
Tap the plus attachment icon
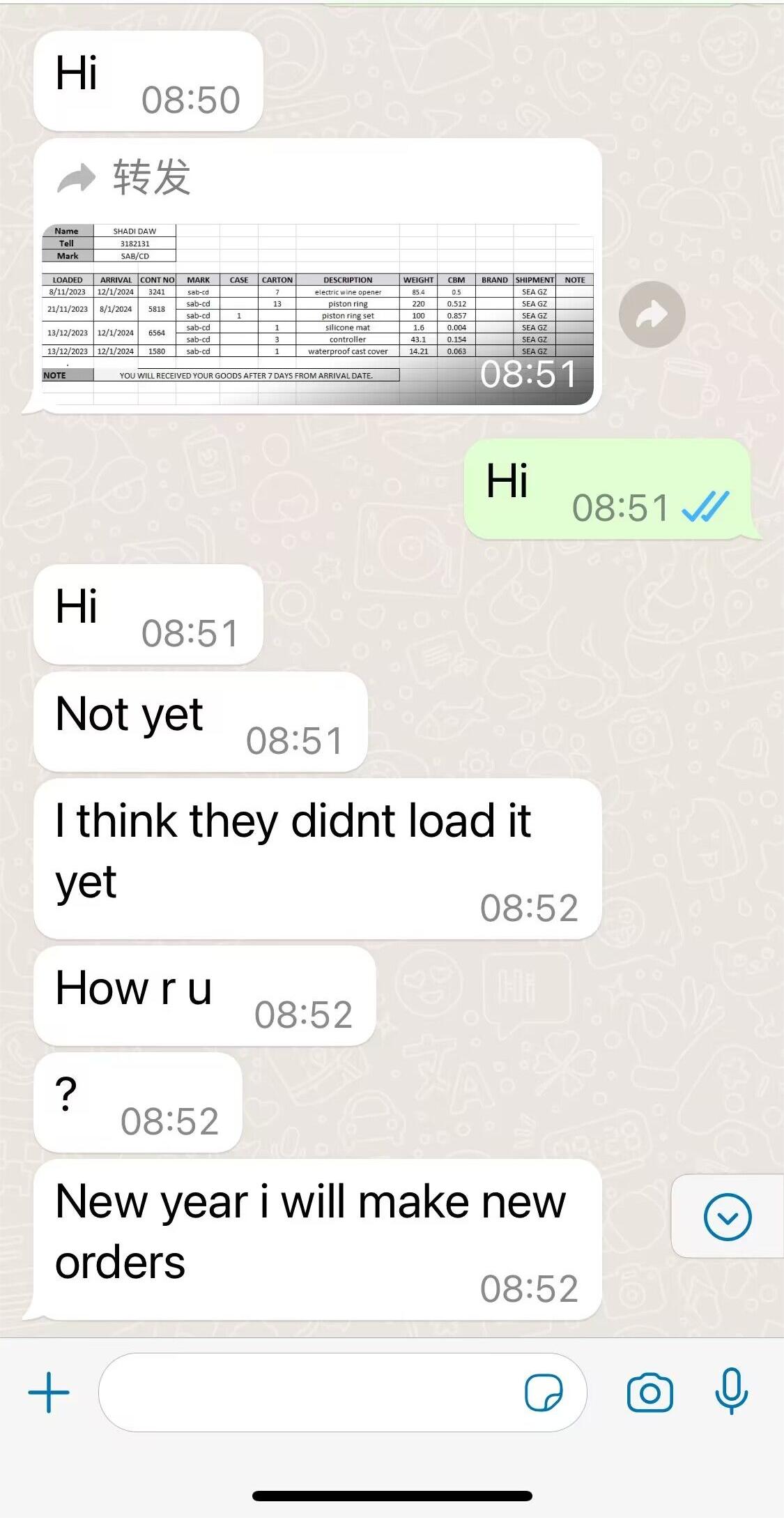click(x=49, y=1392)
